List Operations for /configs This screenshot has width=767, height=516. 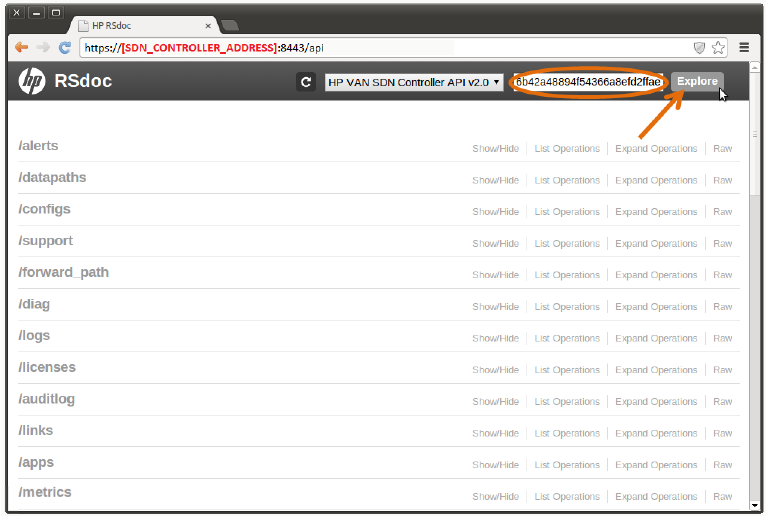point(567,212)
